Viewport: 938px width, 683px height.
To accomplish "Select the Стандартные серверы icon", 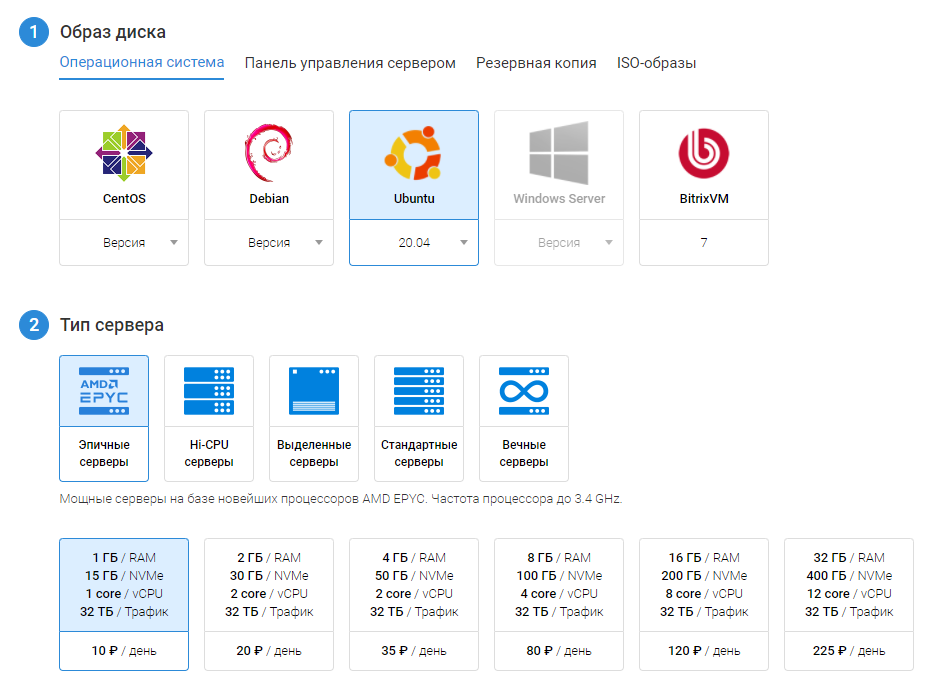I will (419, 390).
